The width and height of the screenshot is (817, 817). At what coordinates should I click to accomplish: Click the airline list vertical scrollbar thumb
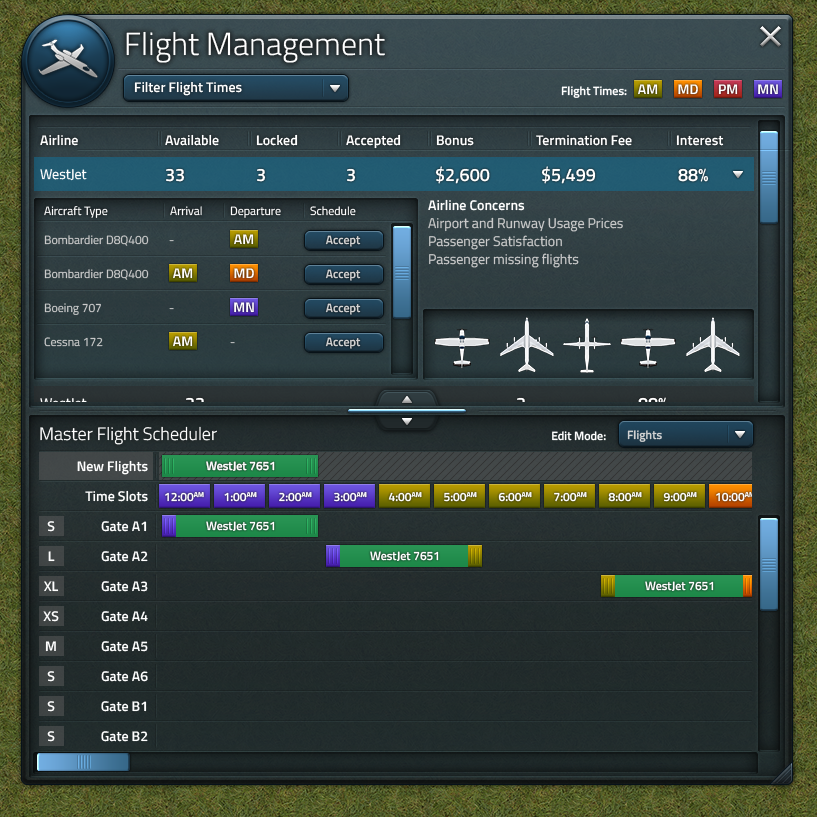tap(769, 177)
